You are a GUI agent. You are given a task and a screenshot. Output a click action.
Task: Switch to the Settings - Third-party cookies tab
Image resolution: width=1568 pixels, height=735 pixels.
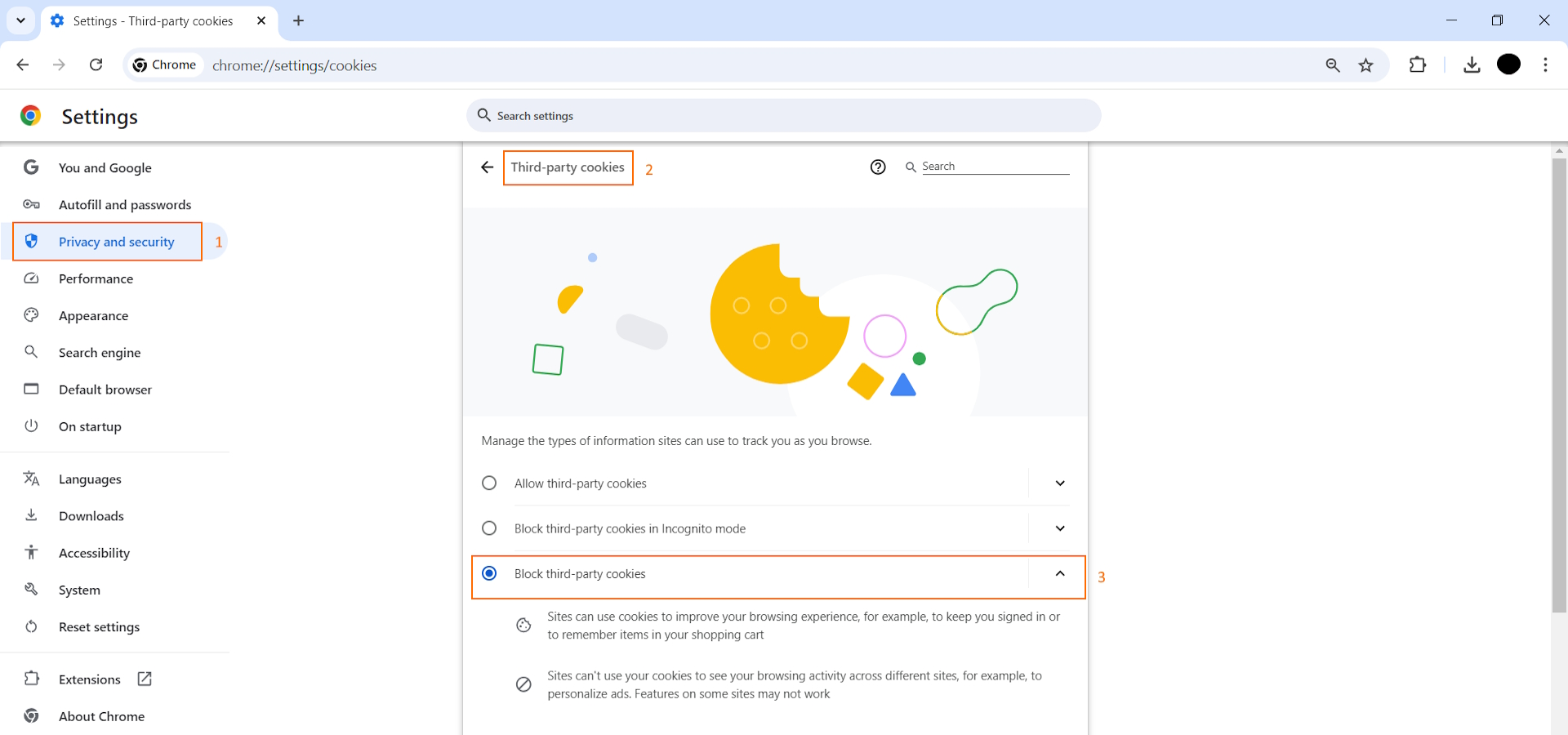point(152,21)
